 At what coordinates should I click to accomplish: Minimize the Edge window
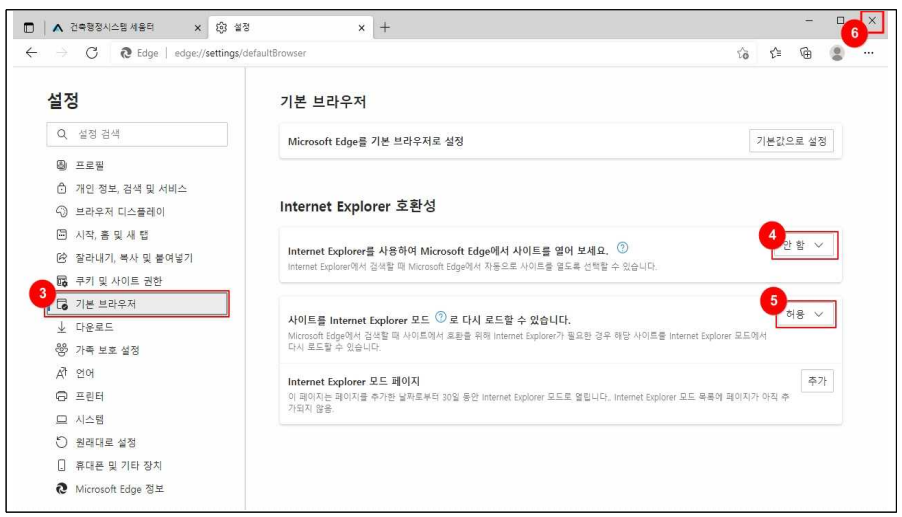click(809, 21)
